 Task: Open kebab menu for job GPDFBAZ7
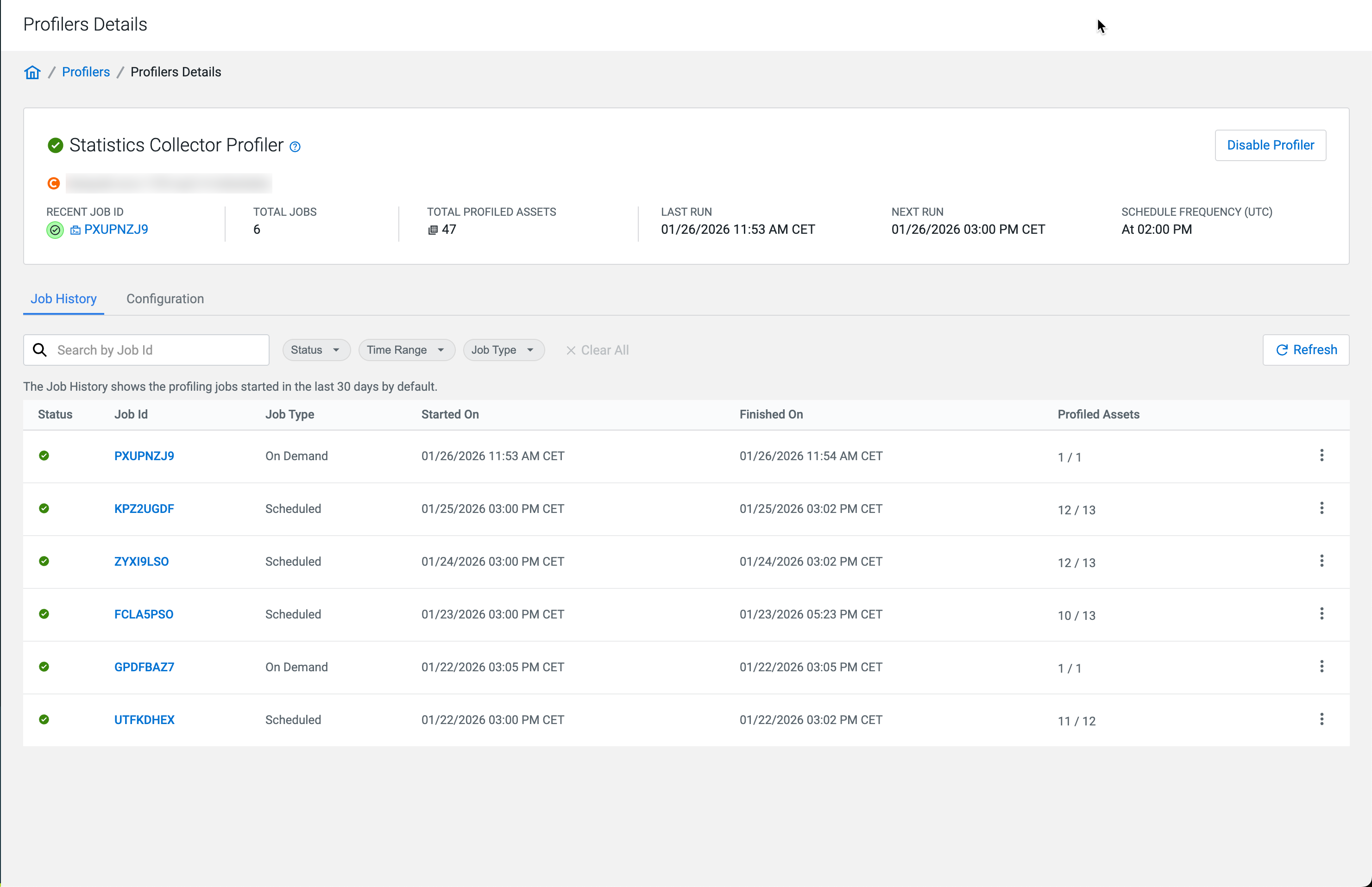[1322, 666]
